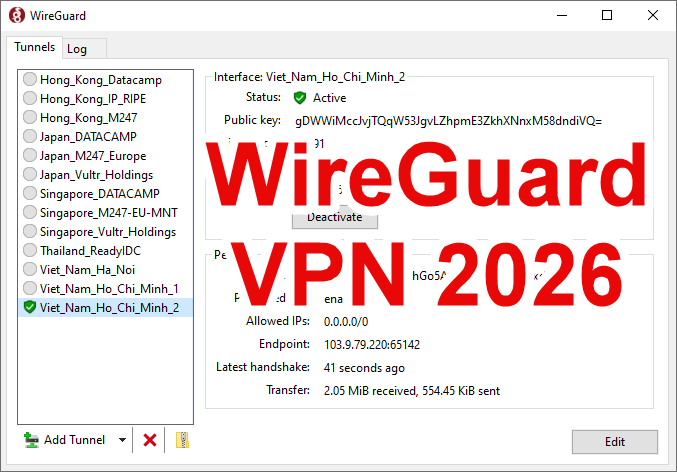Open the Add Tunnel dropdown arrow
This screenshot has height=472, width=677.
point(122,440)
